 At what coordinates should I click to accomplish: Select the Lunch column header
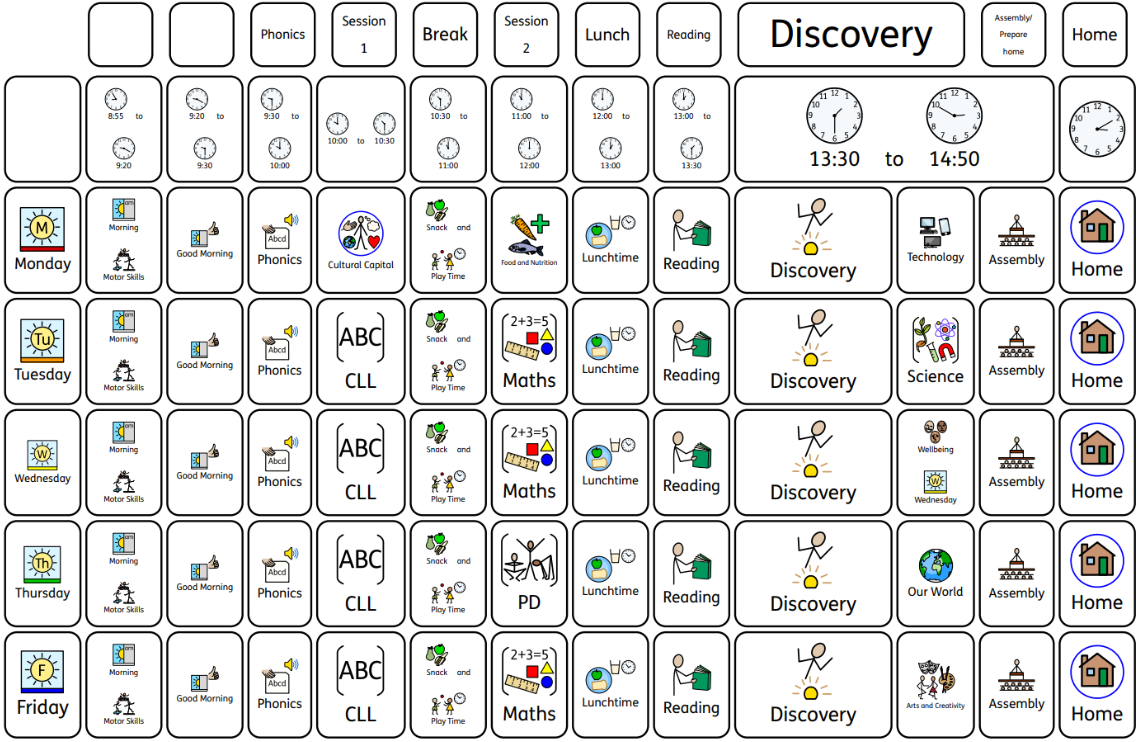tap(607, 35)
